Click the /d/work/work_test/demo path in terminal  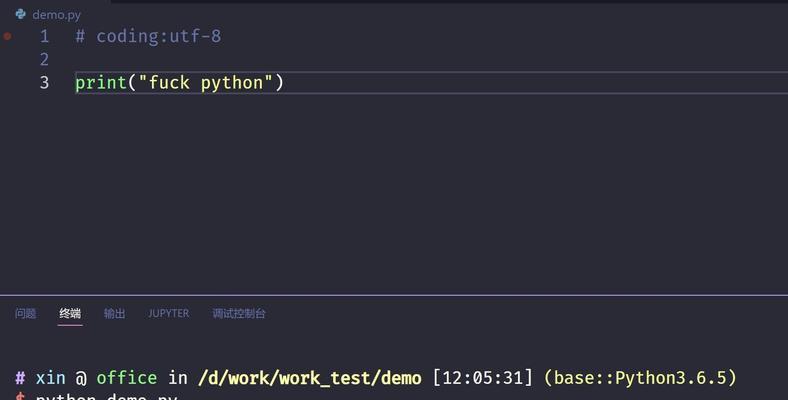(310, 378)
